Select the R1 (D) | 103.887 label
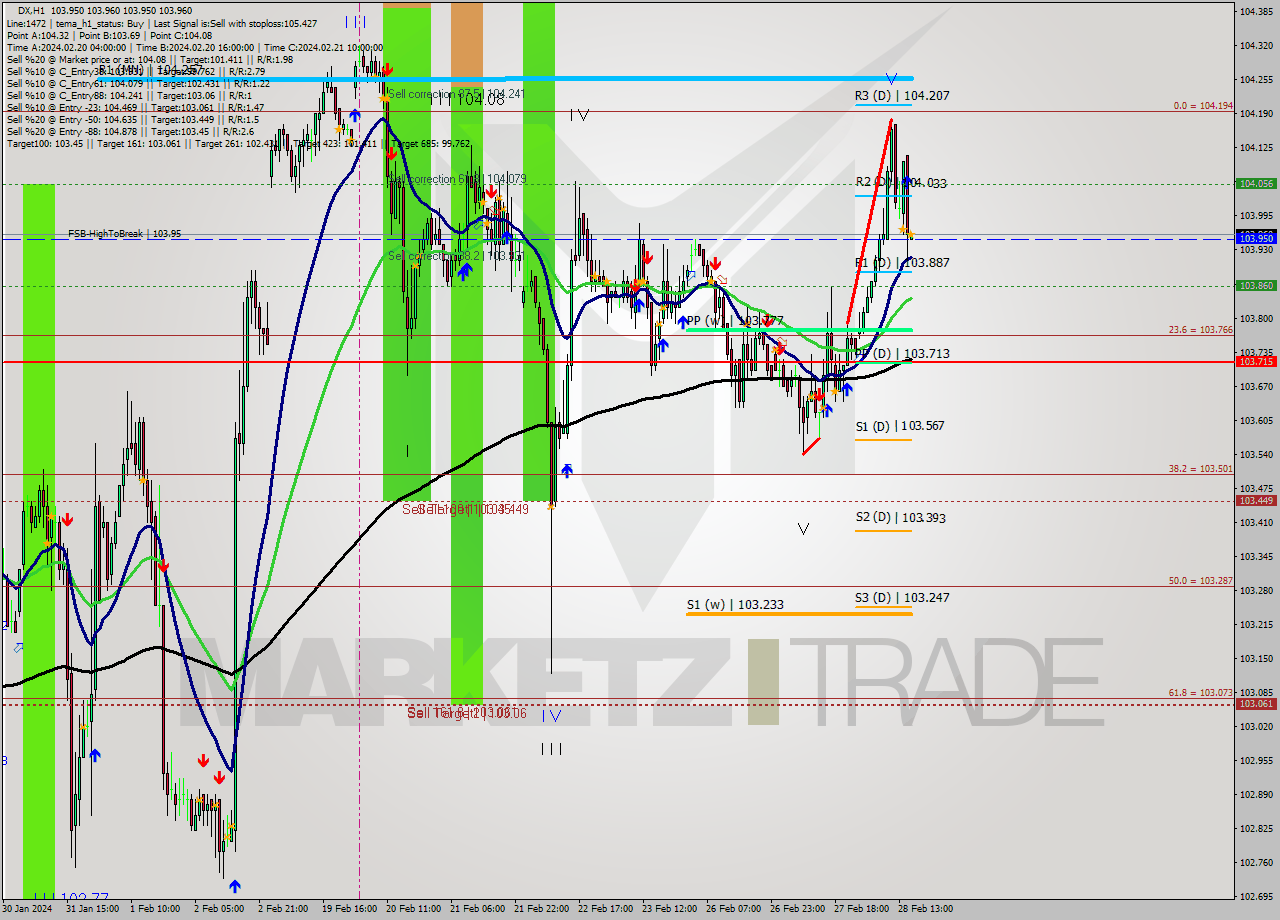 tap(902, 262)
